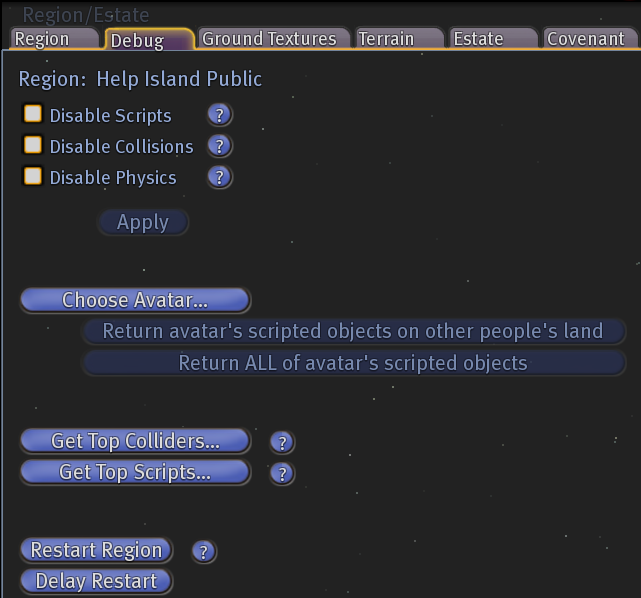Click help icon next to Get Top Scripts

coord(282,473)
